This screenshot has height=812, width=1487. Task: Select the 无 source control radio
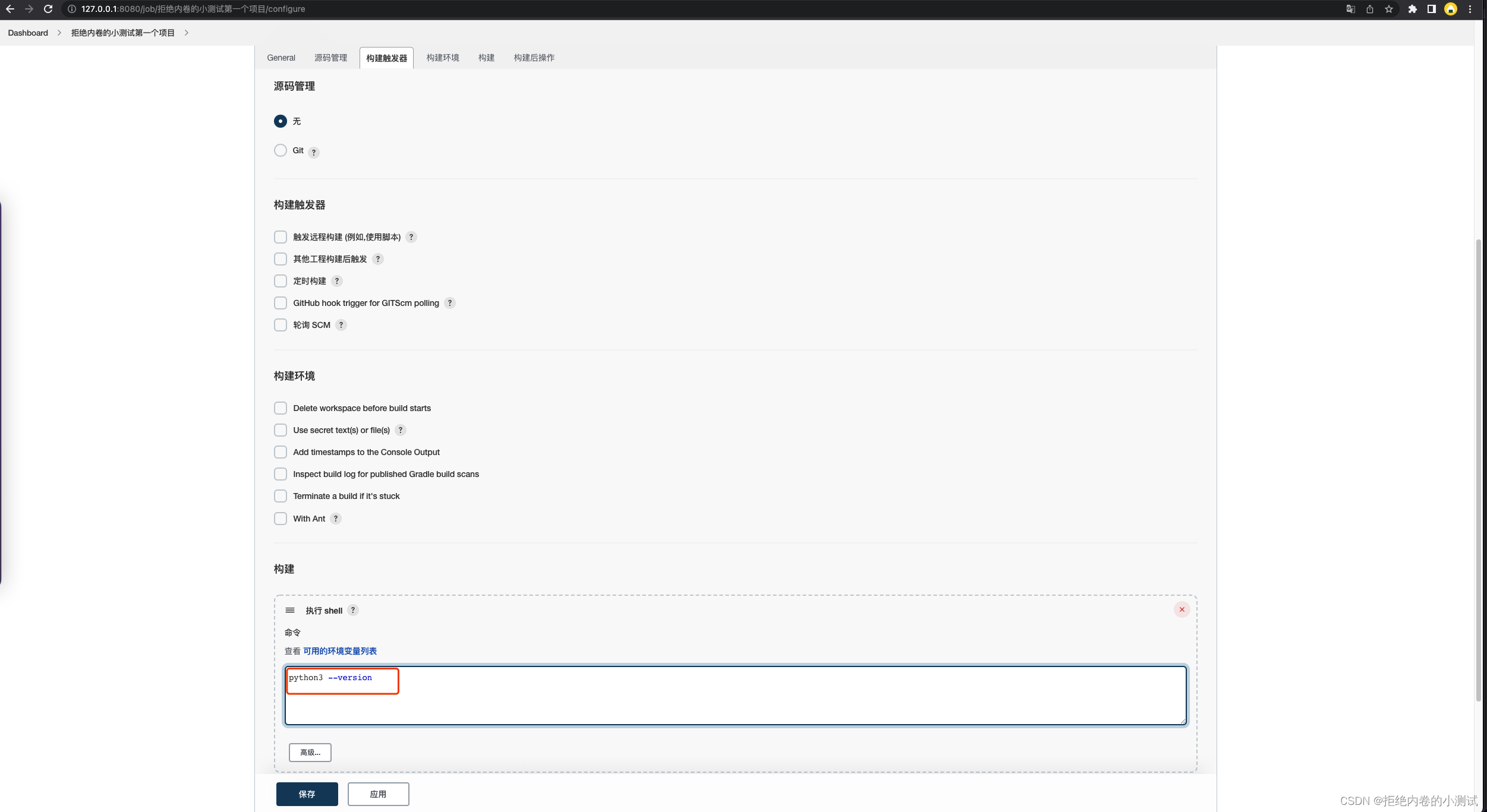281,121
